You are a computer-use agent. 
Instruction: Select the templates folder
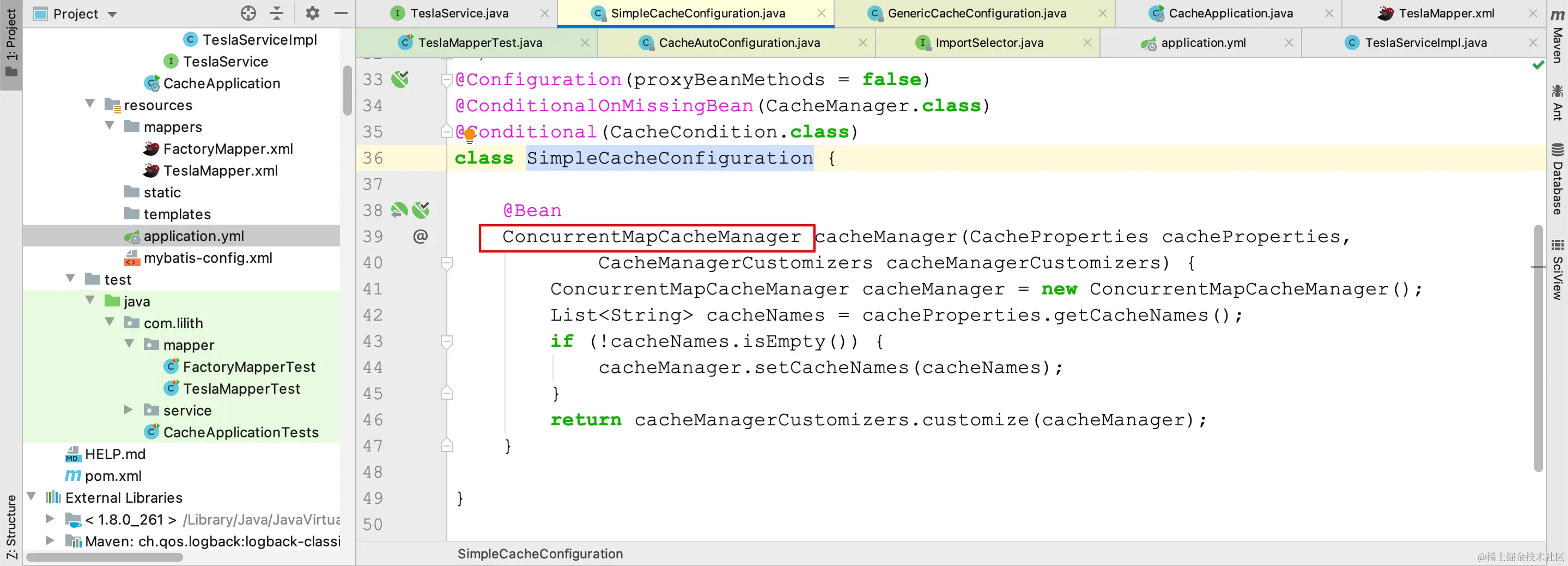[x=177, y=214]
